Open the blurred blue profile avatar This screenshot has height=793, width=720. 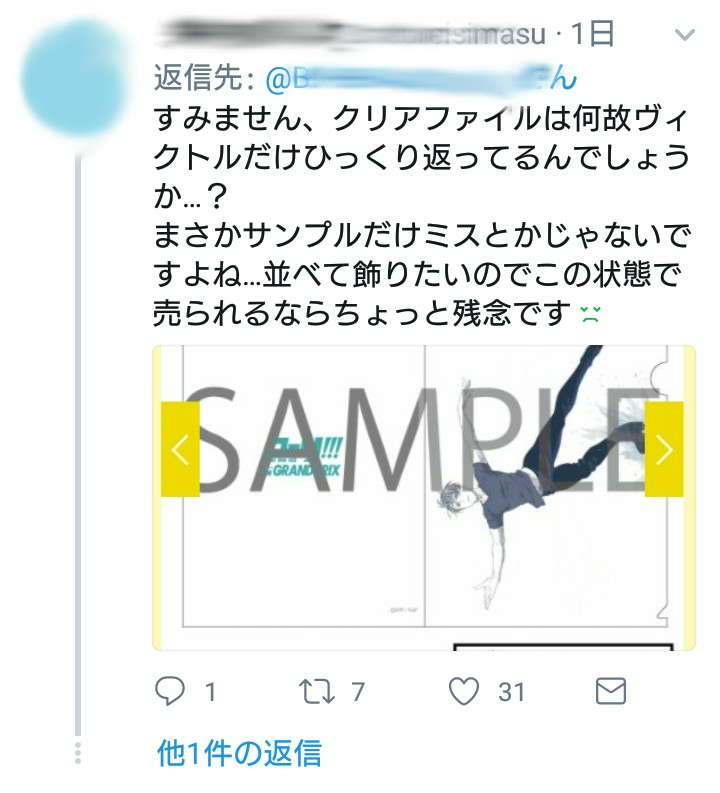click(75, 78)
